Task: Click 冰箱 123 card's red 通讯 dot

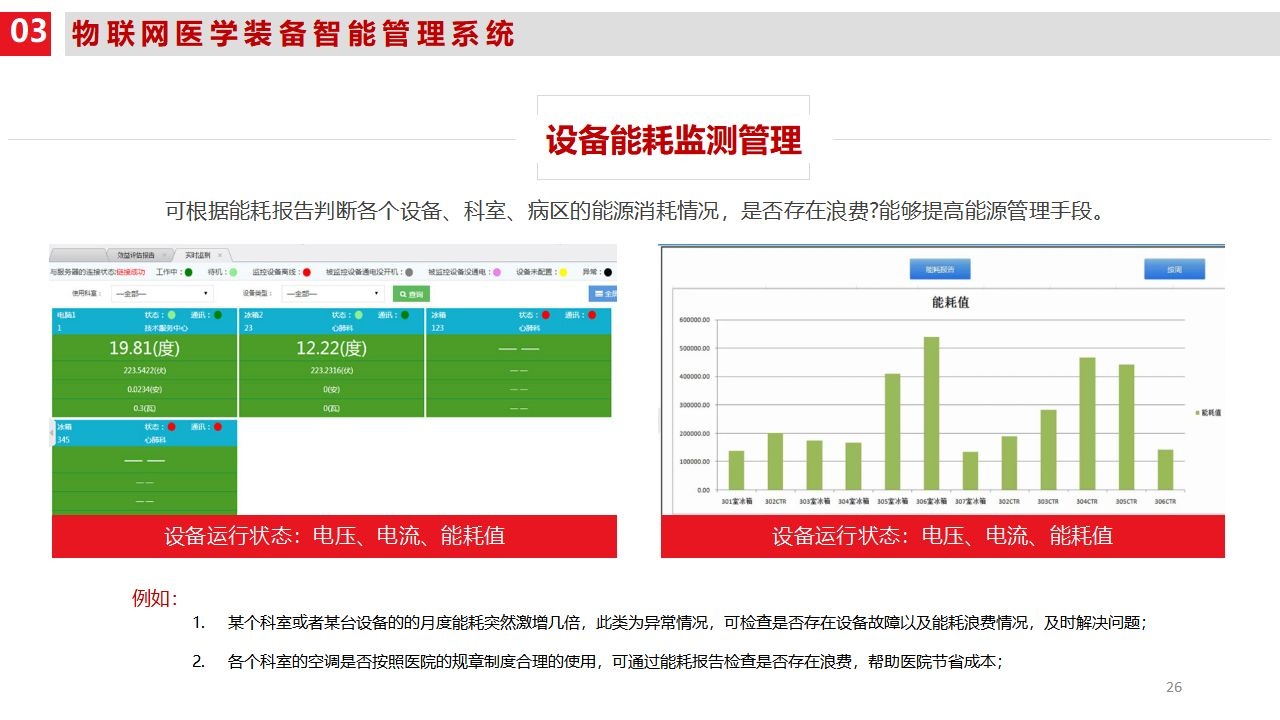Action: [x=592, y=315]
